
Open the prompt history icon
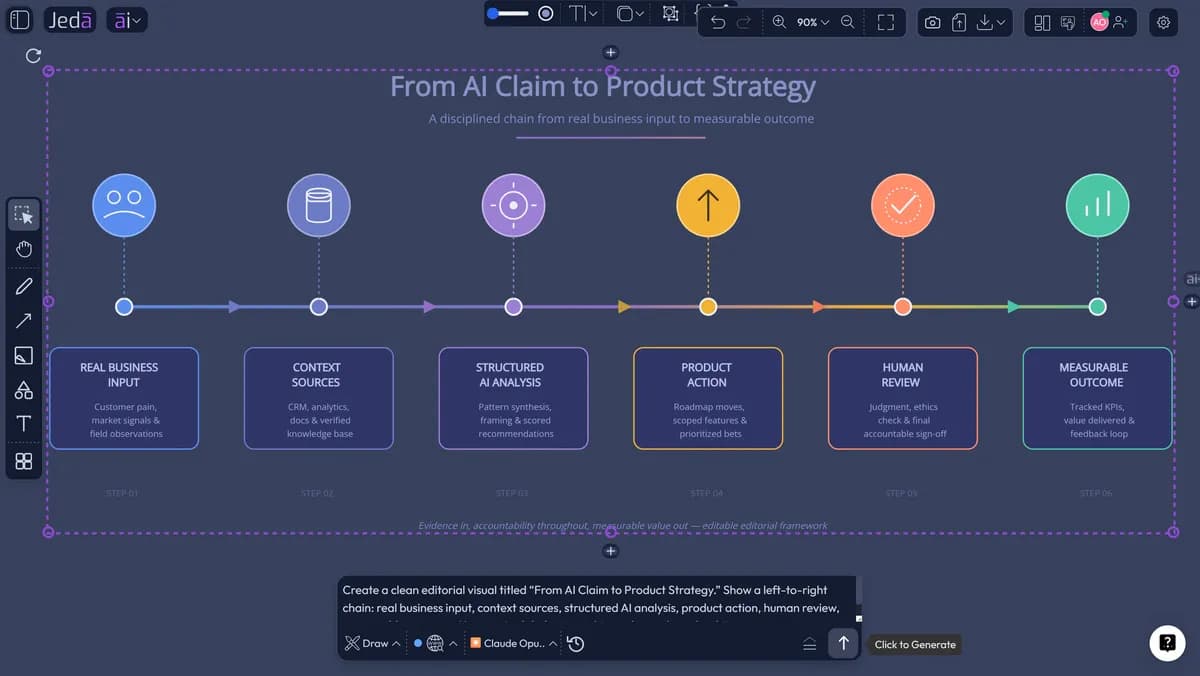click(x=576, y=643)
